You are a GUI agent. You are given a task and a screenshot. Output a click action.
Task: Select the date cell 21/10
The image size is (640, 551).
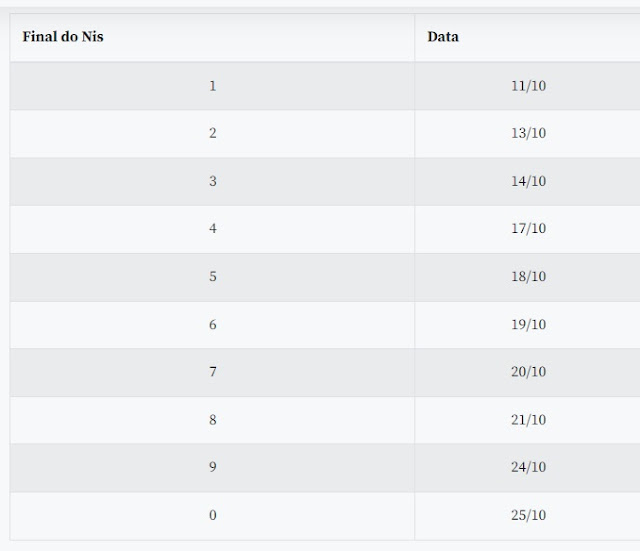click(527, 420)
